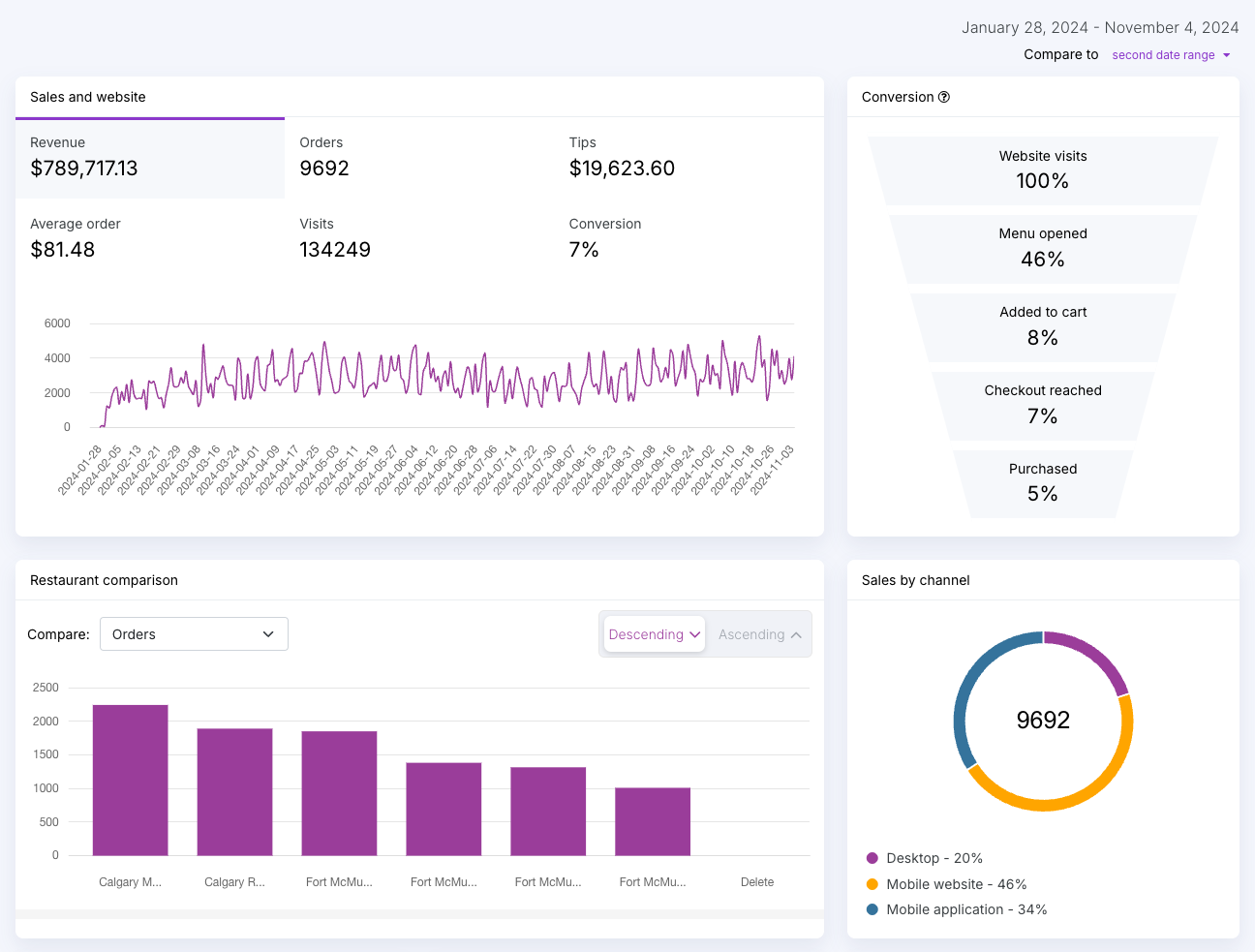Screen dimensions: 1255x952
Task: Click the tallest Calgary M... bar
Action: (131, 780)
